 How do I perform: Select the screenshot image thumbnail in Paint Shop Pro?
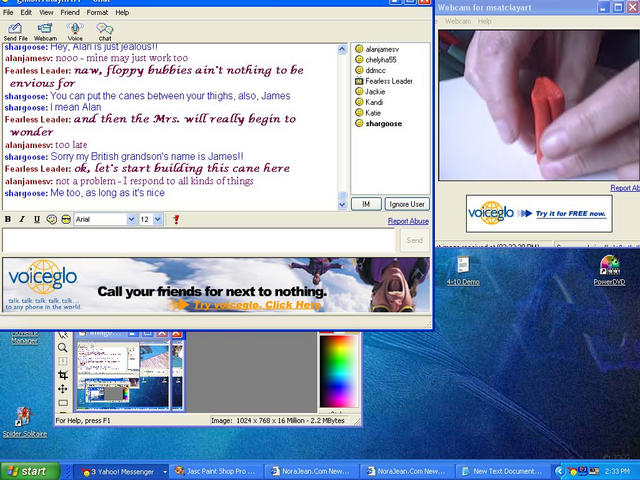click(x=124, y=376)
